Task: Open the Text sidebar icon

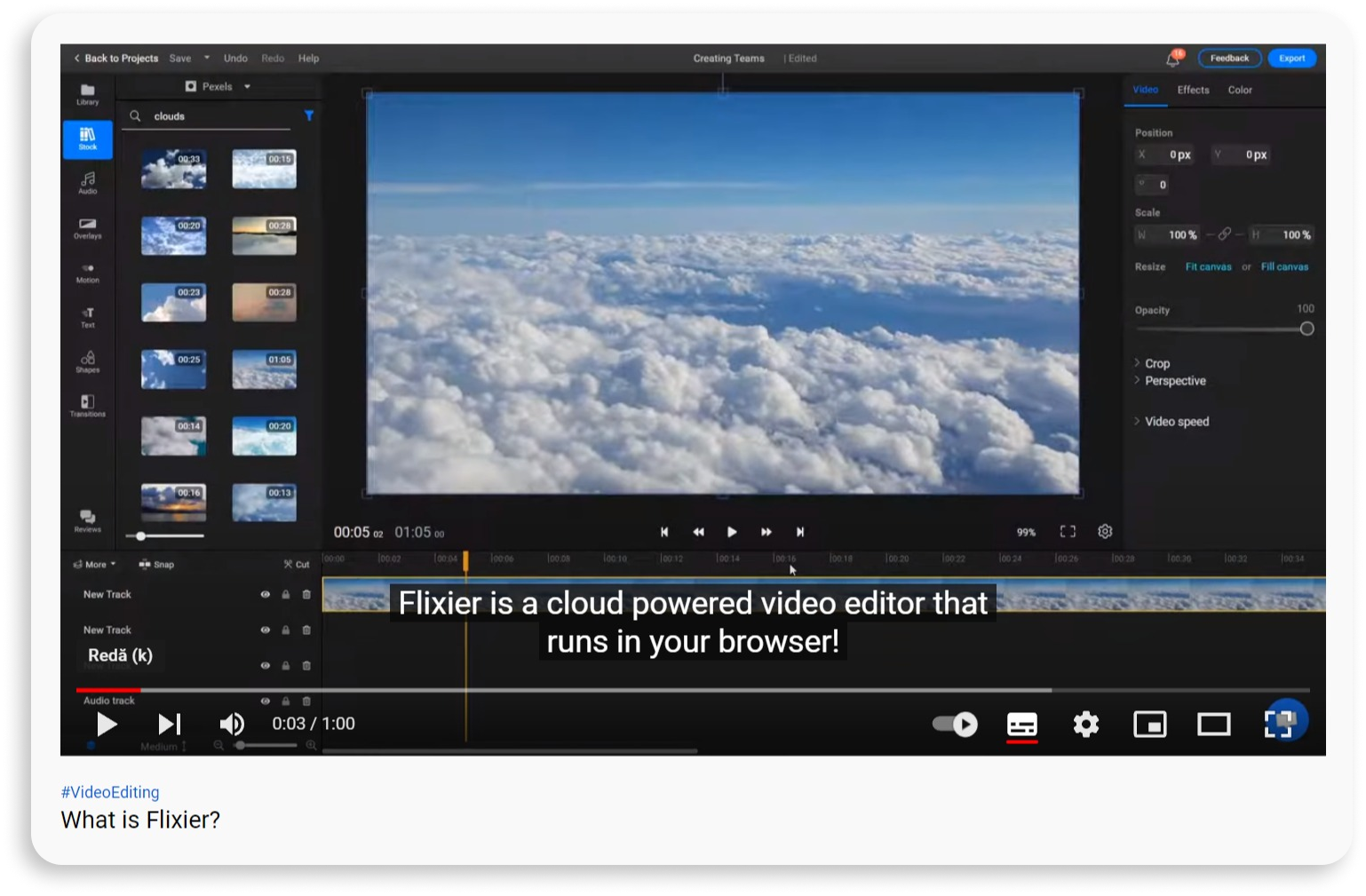Action: click(87, 317)
